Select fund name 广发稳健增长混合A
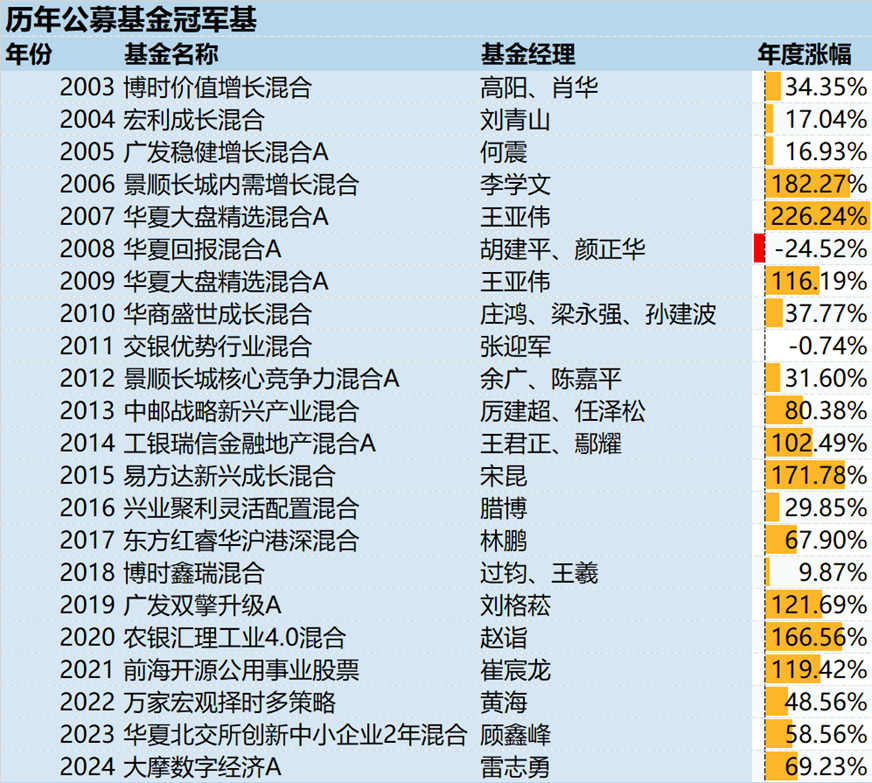Screen dimensions: 872x783 [x=226, y=152]
